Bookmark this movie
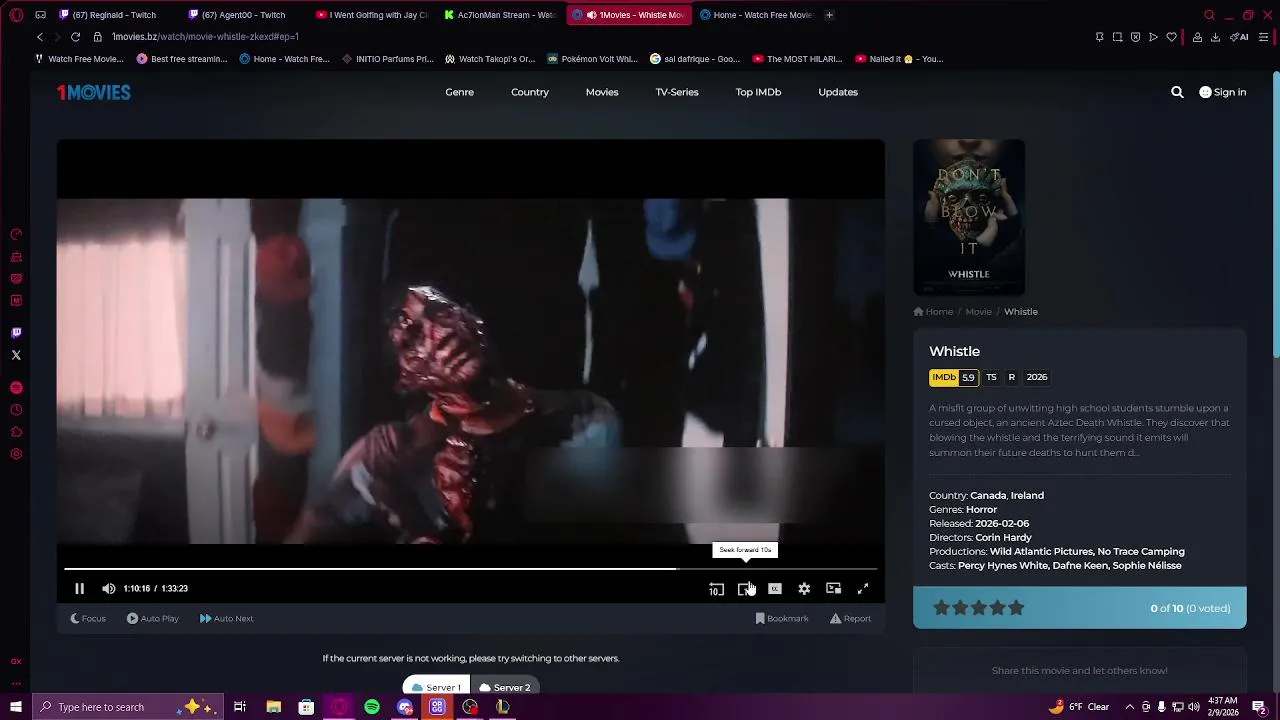The width and height of the screenshot is (1280, 720). tap(782, 618)
